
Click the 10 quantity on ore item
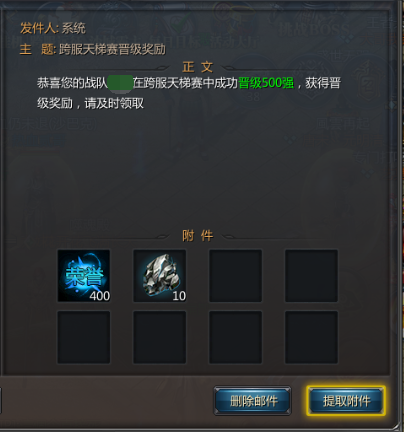[x=179, y=296]
